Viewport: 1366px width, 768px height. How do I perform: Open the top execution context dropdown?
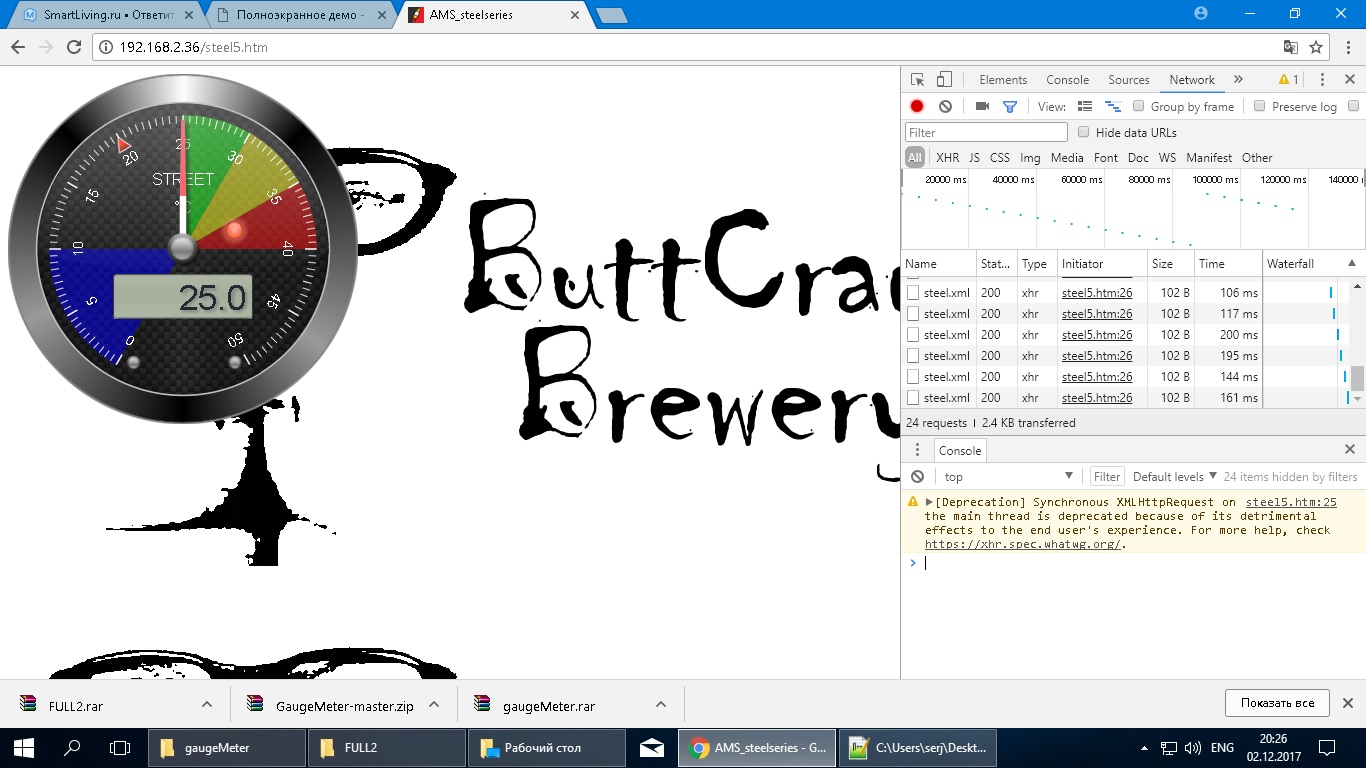coord(1008,477)
